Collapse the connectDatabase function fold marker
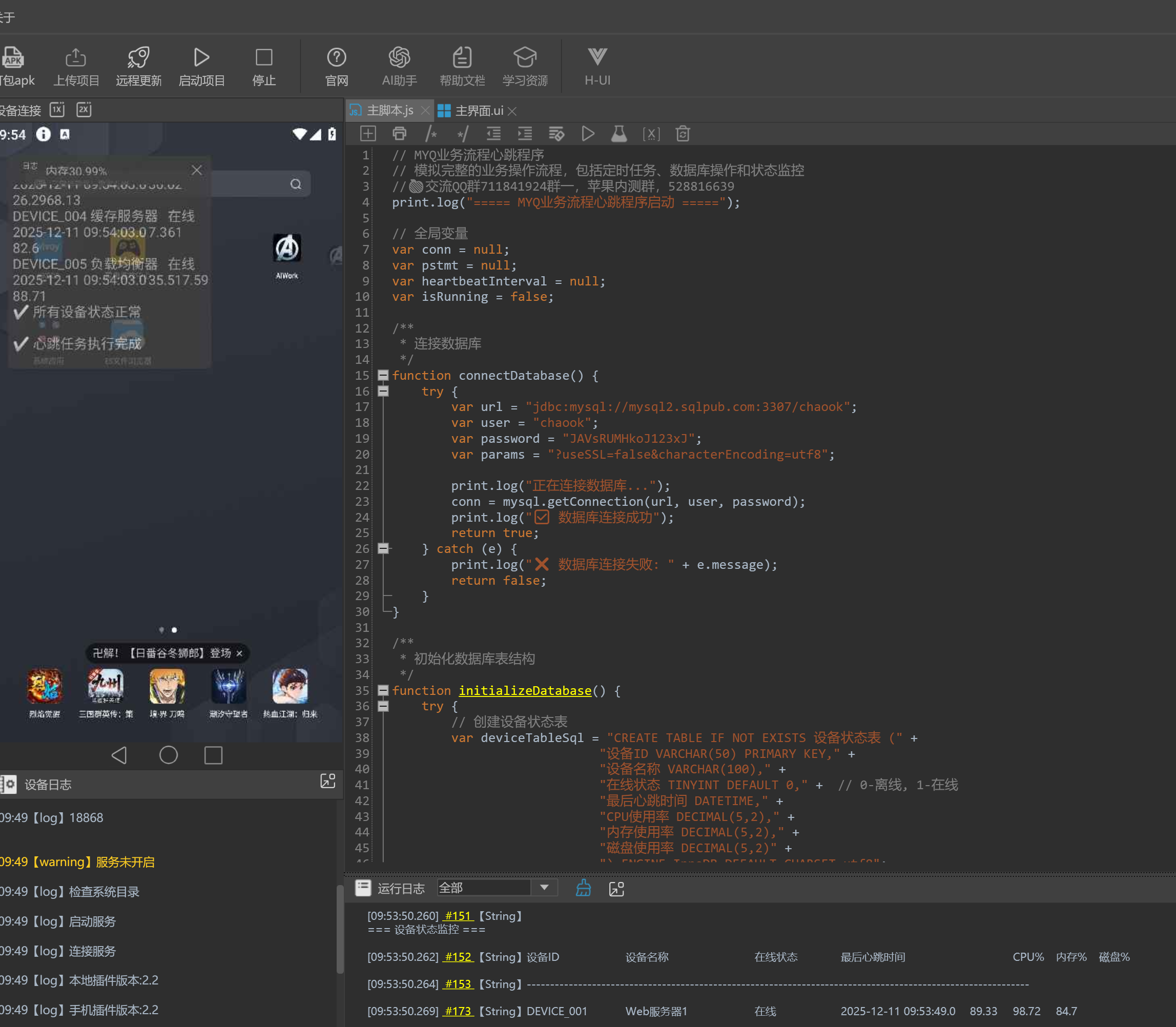Viewport: 1176px width, 1027px height. 383,375
